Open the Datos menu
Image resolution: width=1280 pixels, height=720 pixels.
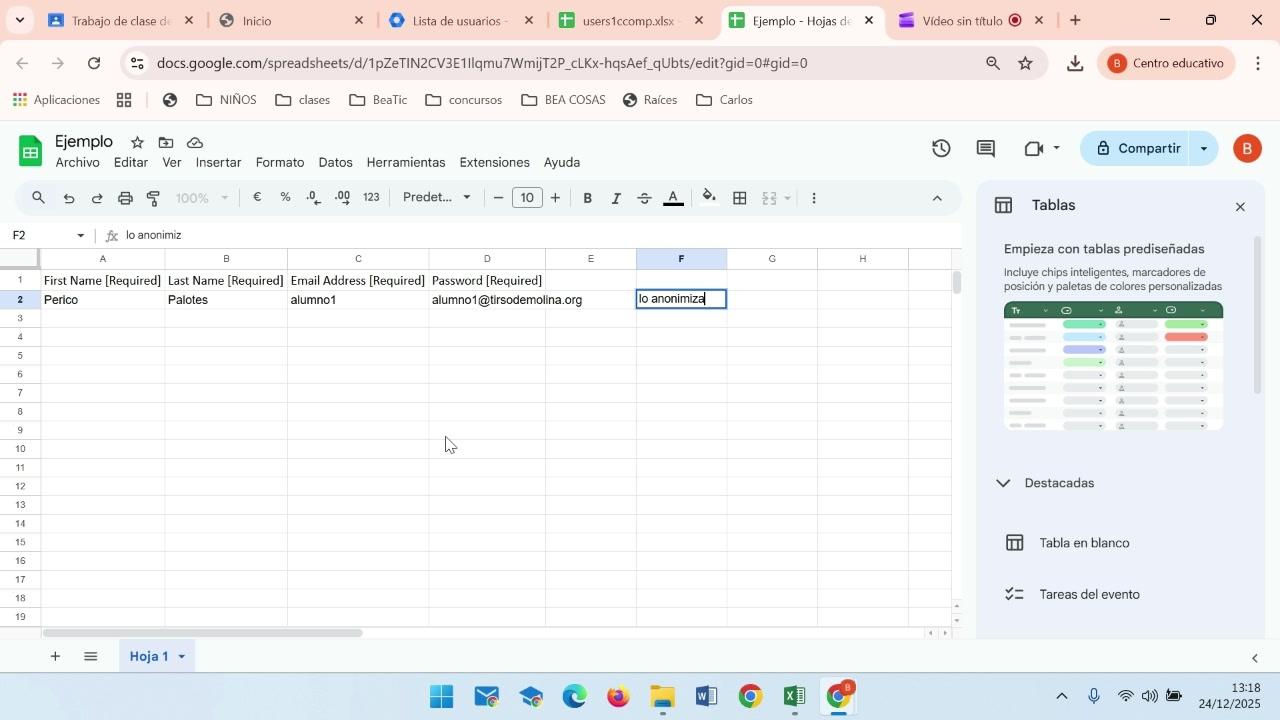(335, 162)
